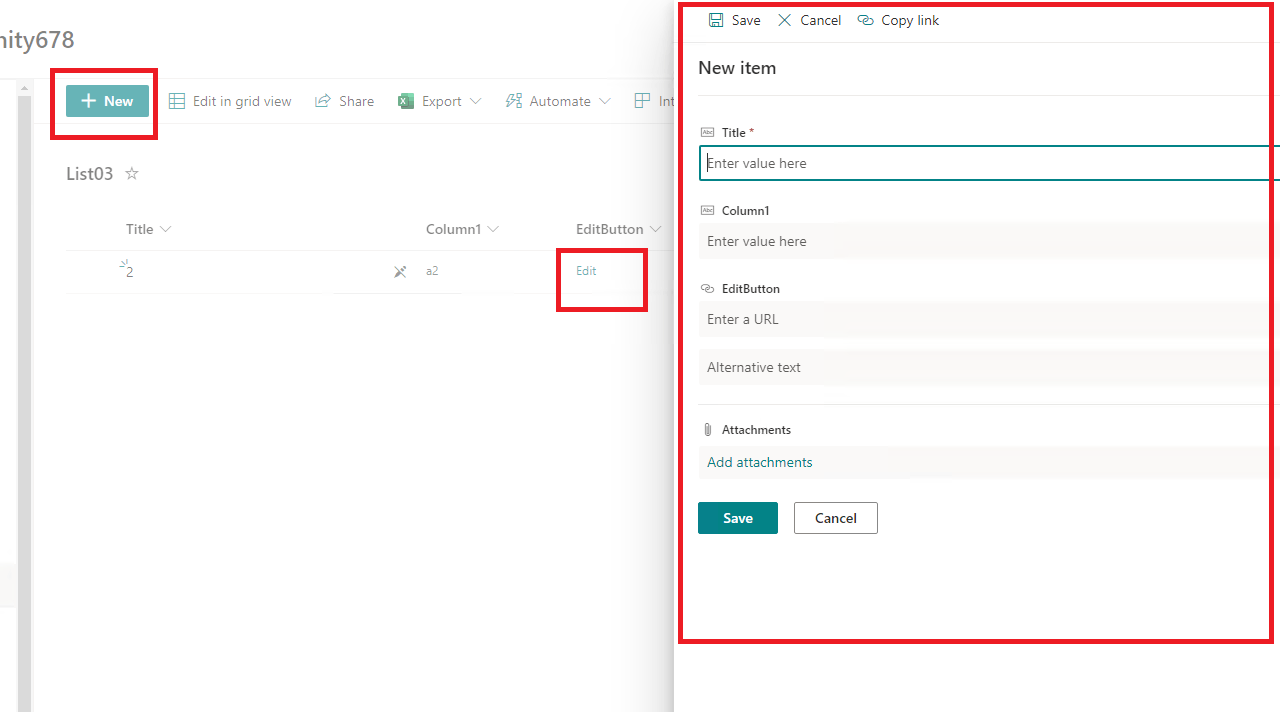Screen dimensions: 1280x712
Task: Open list item titled 2
Action: pyautogui.click(x=130, y=271)
